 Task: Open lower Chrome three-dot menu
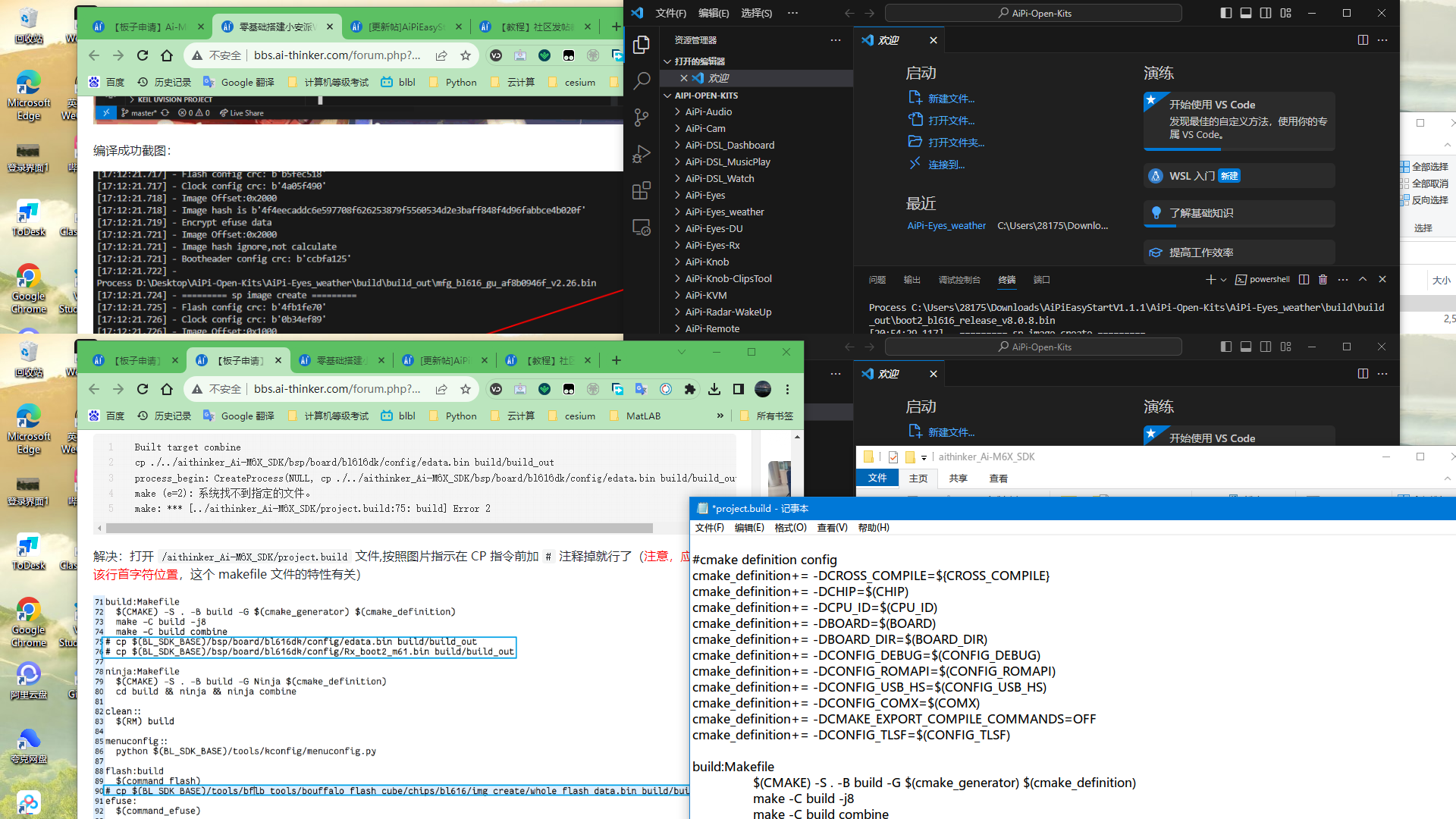[787, 389]
